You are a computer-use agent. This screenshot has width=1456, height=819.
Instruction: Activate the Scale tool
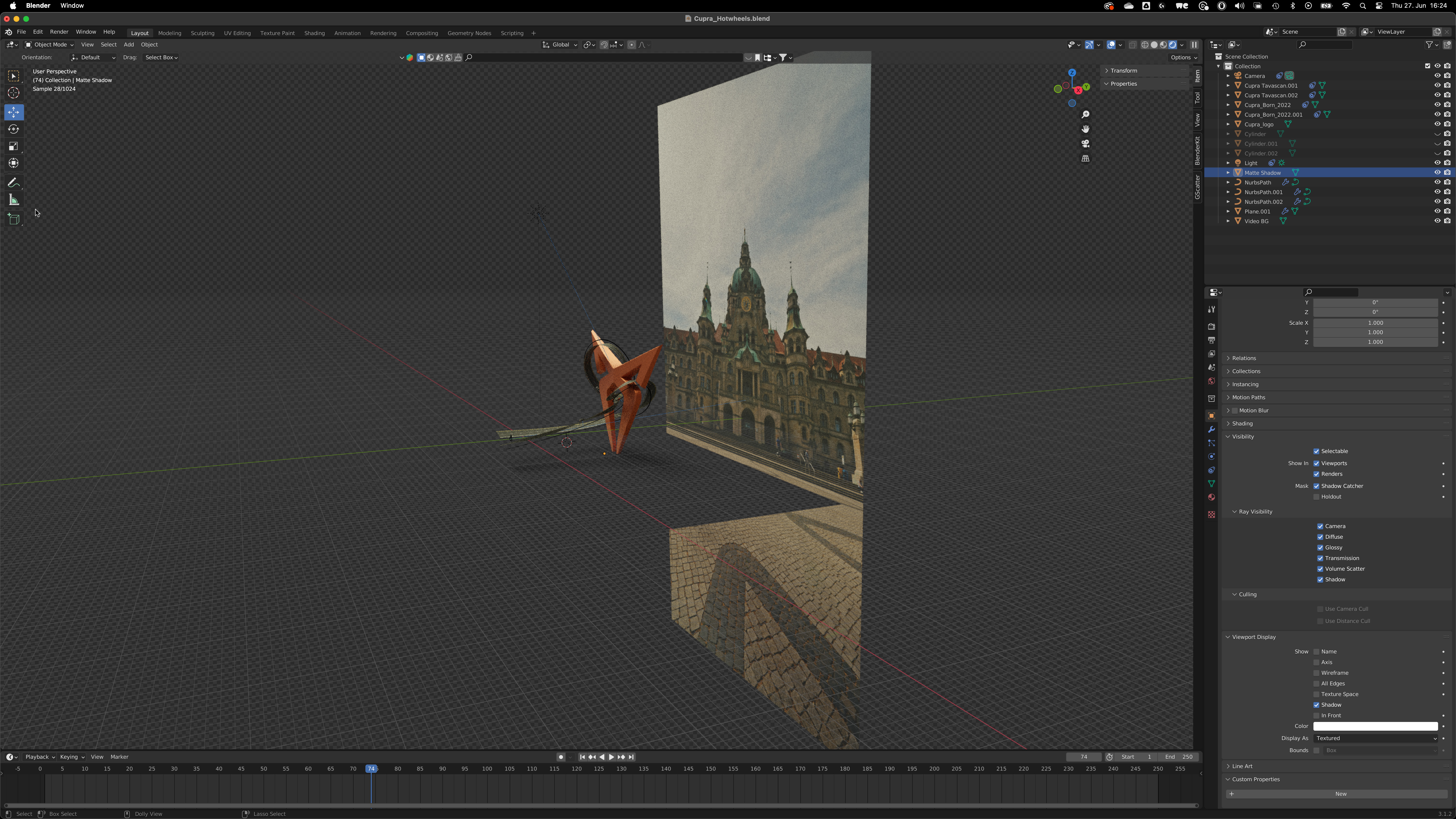[x=14, y=146]
